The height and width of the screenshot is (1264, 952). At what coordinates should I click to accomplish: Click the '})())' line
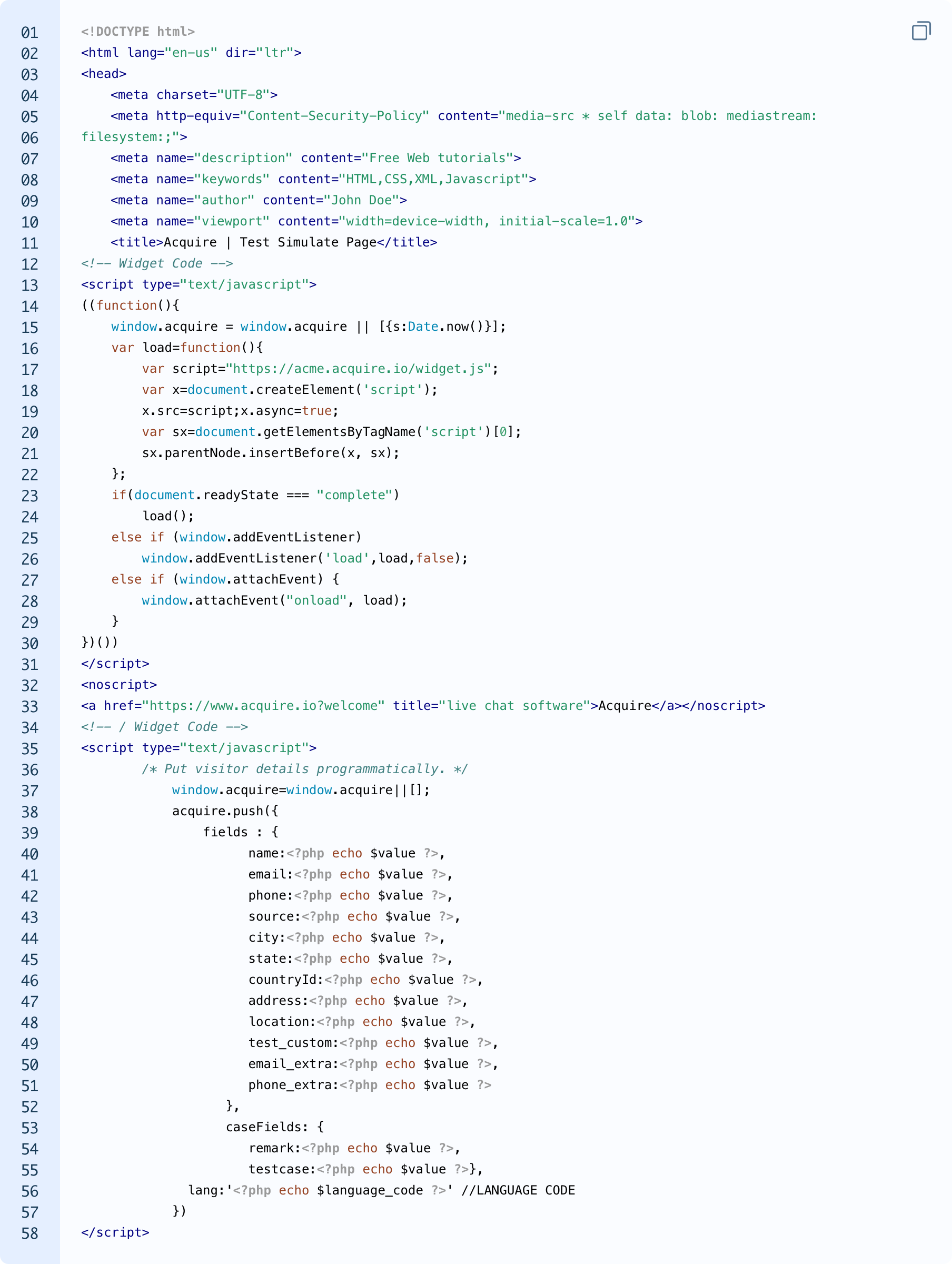100,643
